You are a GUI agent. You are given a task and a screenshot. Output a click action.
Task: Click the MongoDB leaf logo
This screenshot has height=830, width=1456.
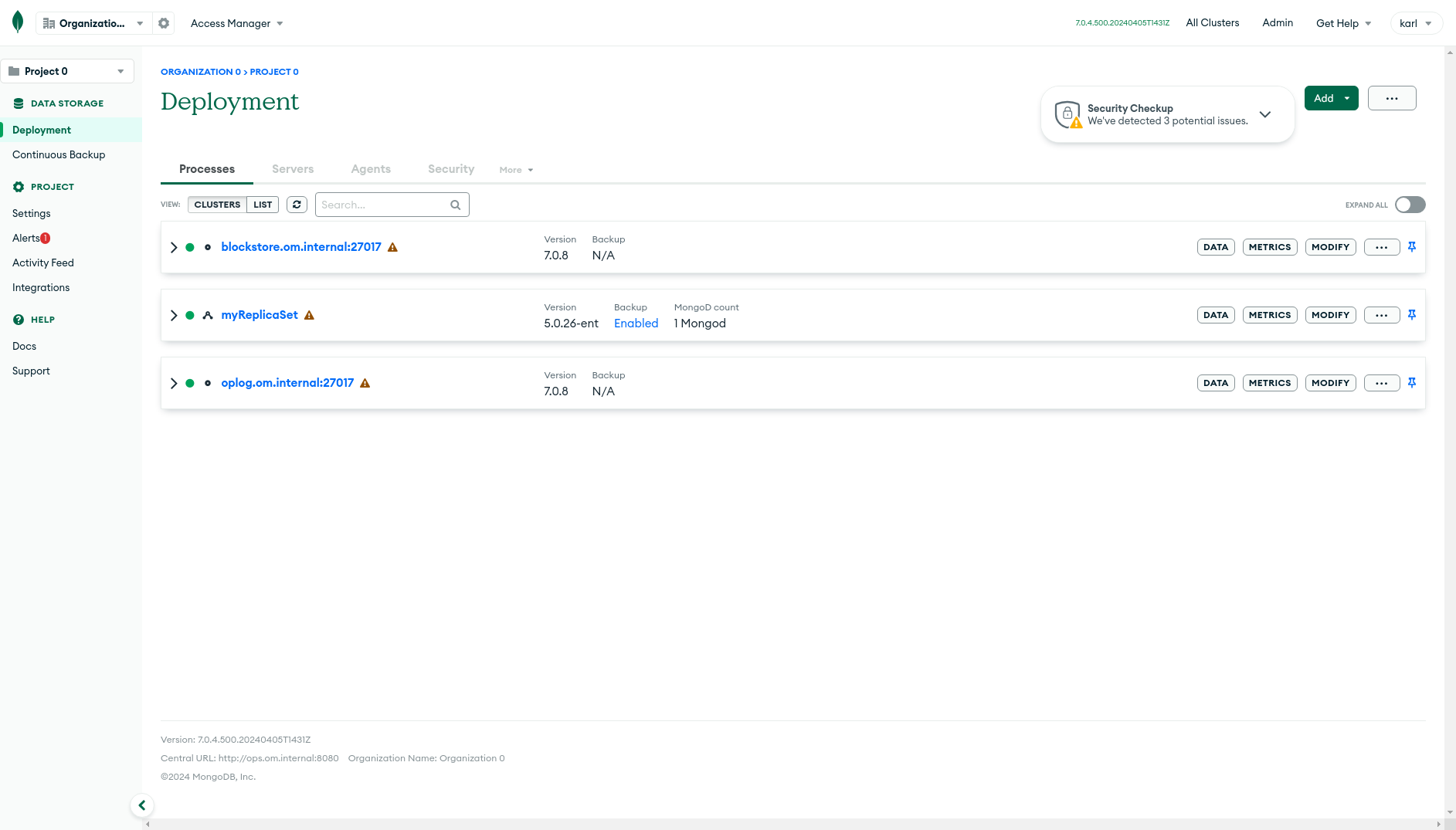click(x=18, y=22)
